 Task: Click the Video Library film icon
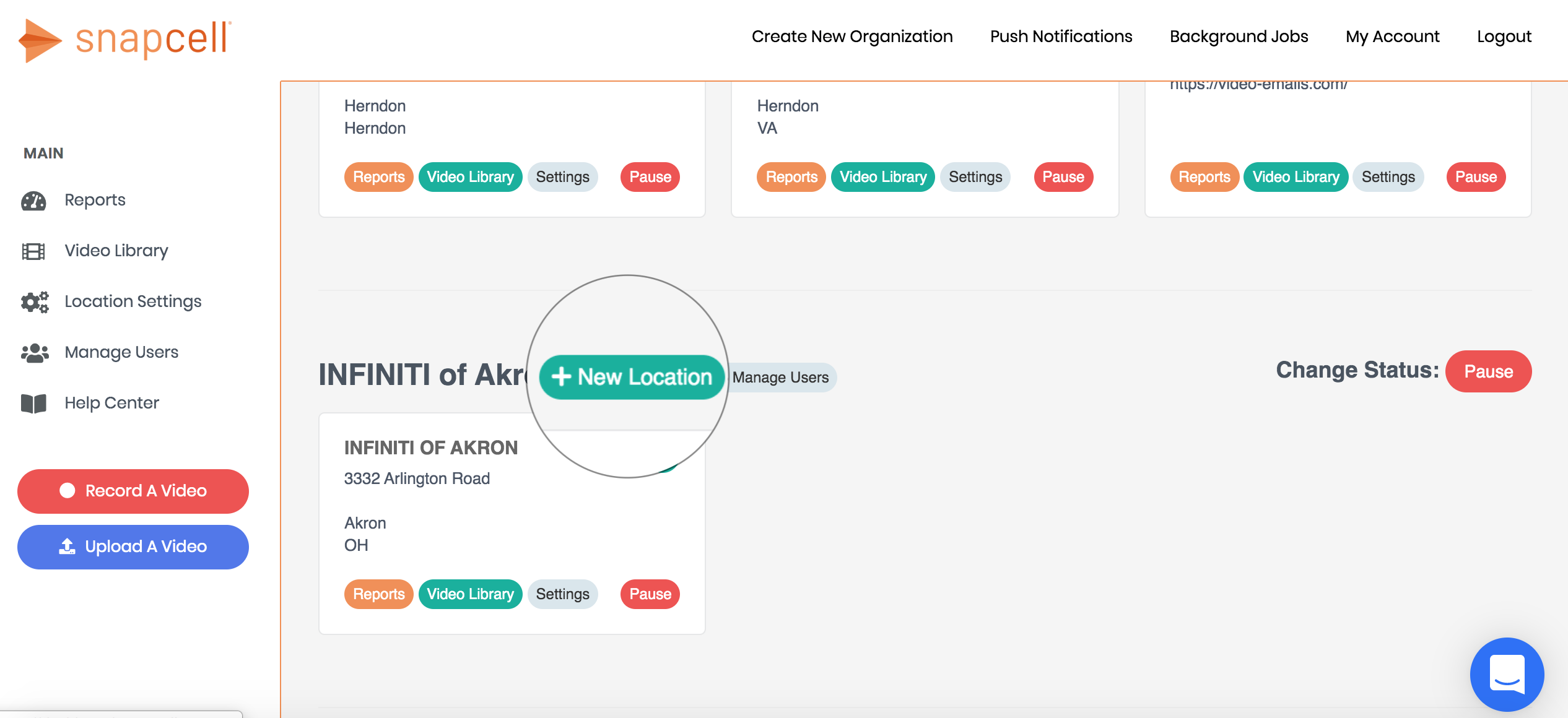pyautogui.click(x=33, y=251)
